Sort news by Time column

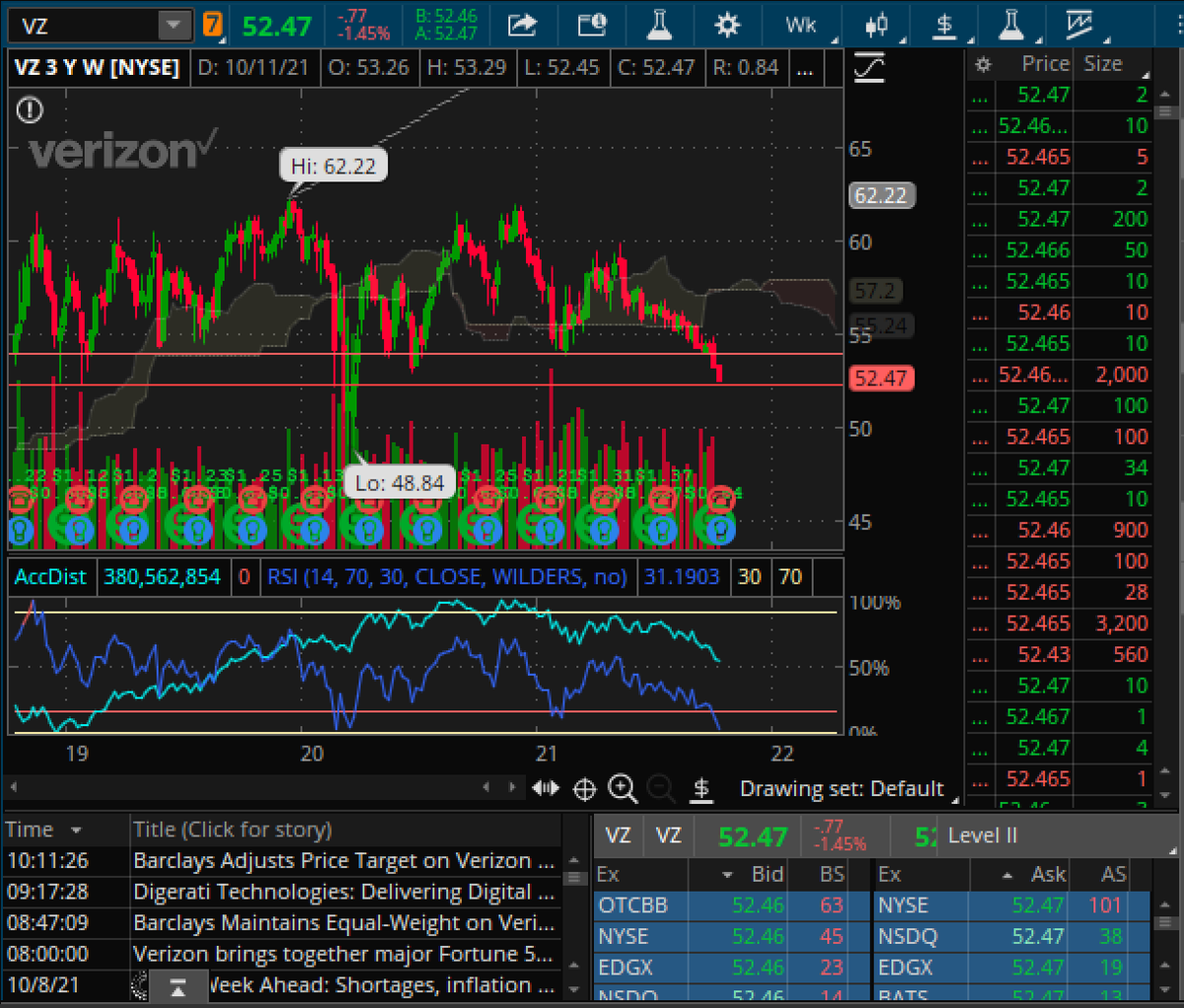[43, 829]
